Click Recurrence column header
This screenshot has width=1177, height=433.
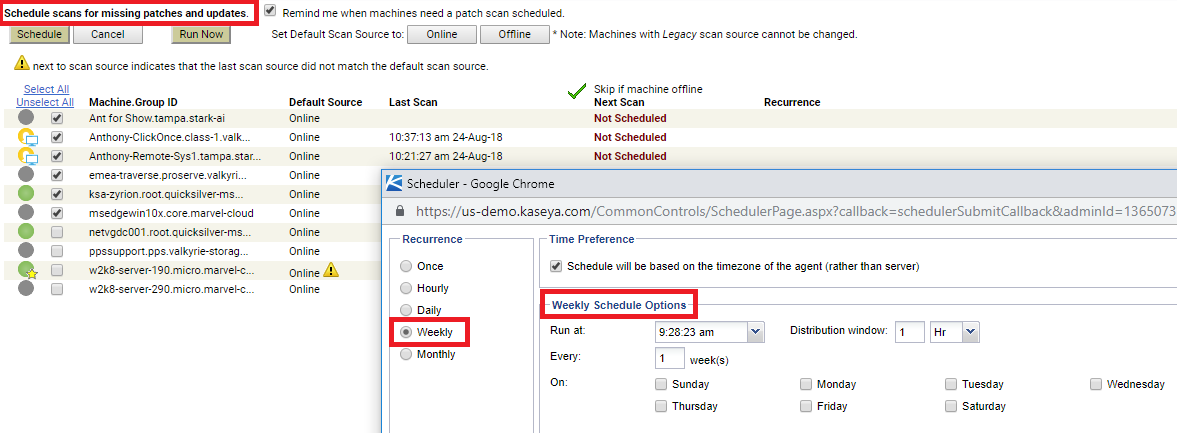tap(792, 103)
